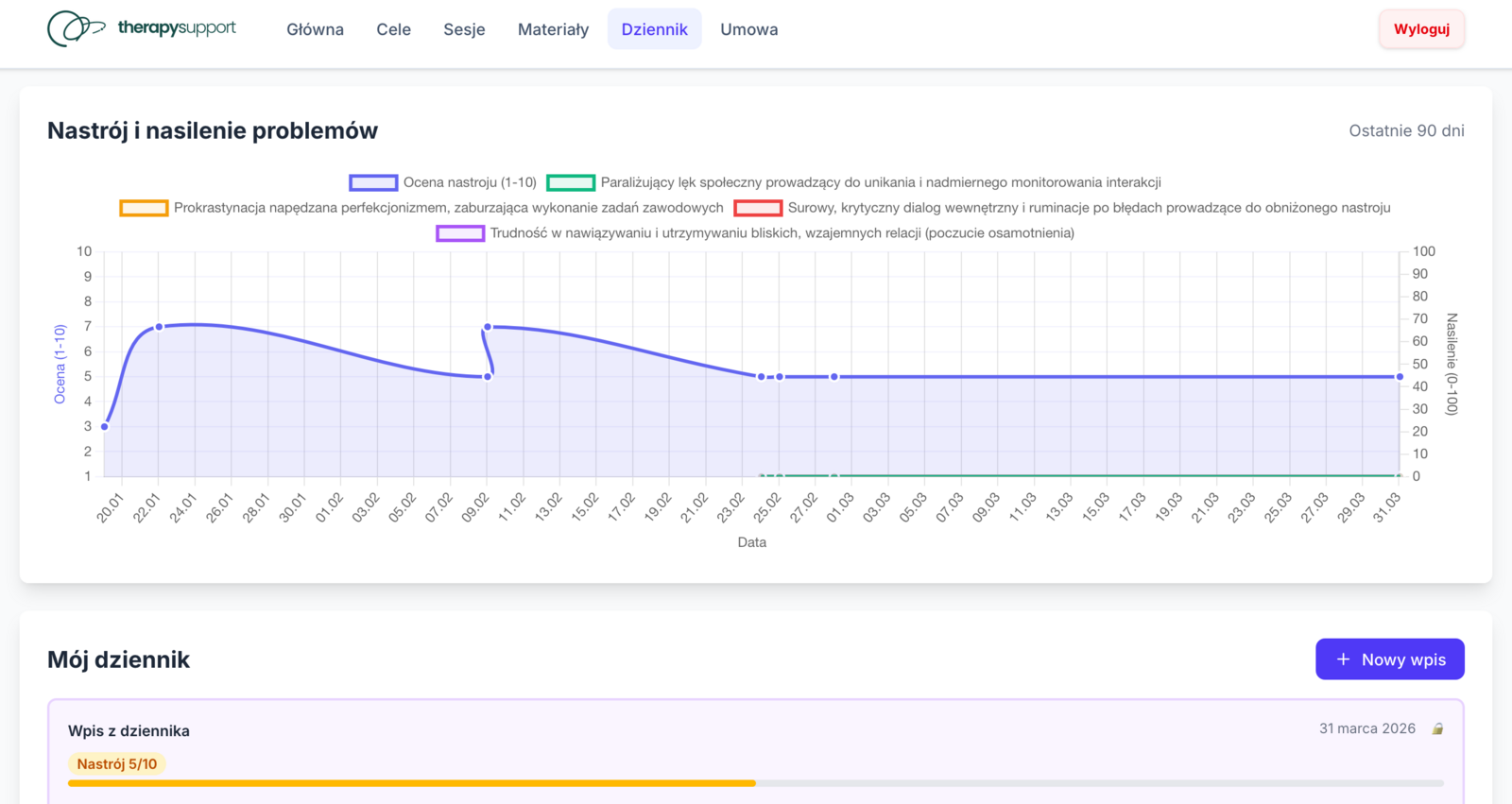Hide the orange Prokrastynacja dataset legend

tap(144, 208)
